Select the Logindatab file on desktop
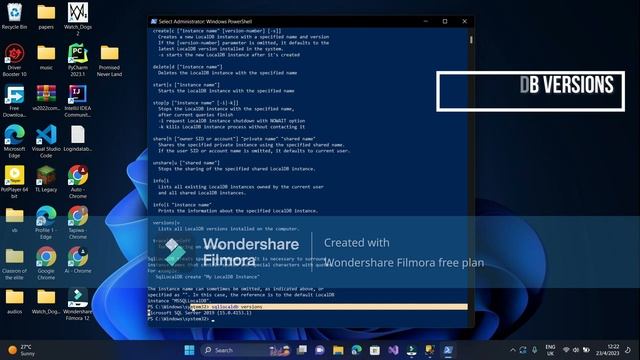 click(x=78, y=139)
